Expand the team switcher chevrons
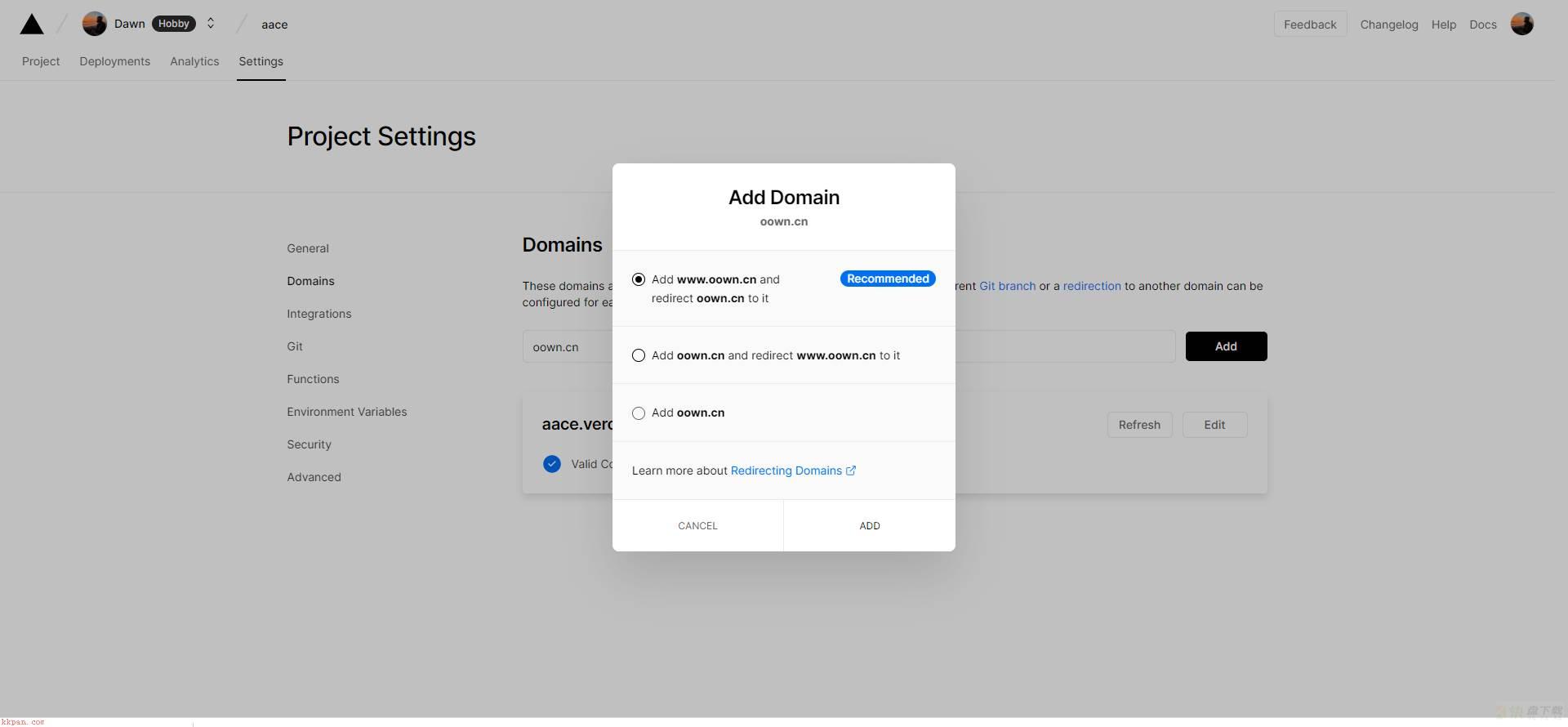 click(x=211, y=24)
